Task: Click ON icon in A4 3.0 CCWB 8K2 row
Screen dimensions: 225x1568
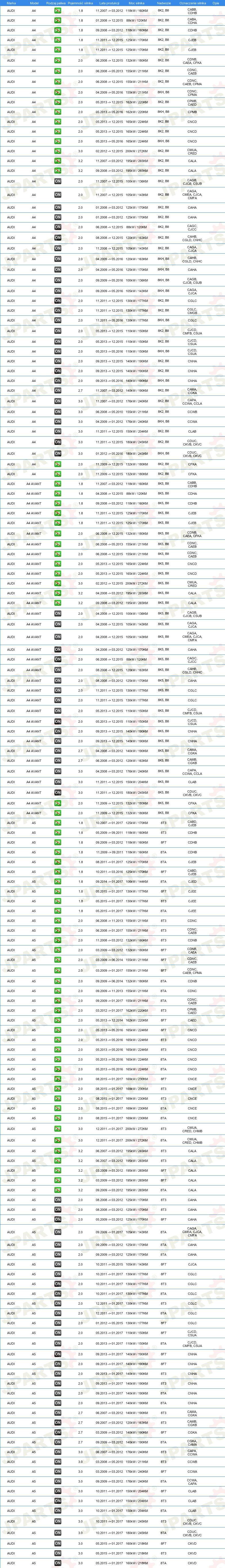Action: [x=58, y=412]
